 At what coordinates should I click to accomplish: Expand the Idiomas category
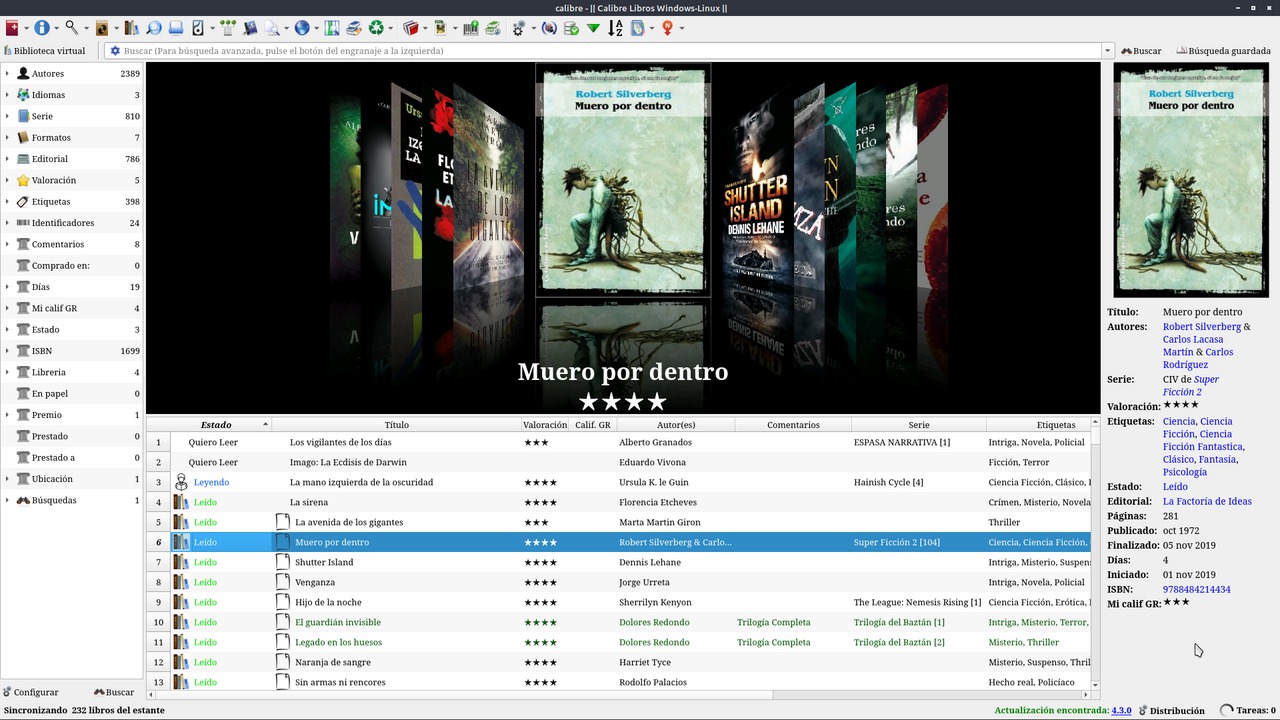click(7, 95)
